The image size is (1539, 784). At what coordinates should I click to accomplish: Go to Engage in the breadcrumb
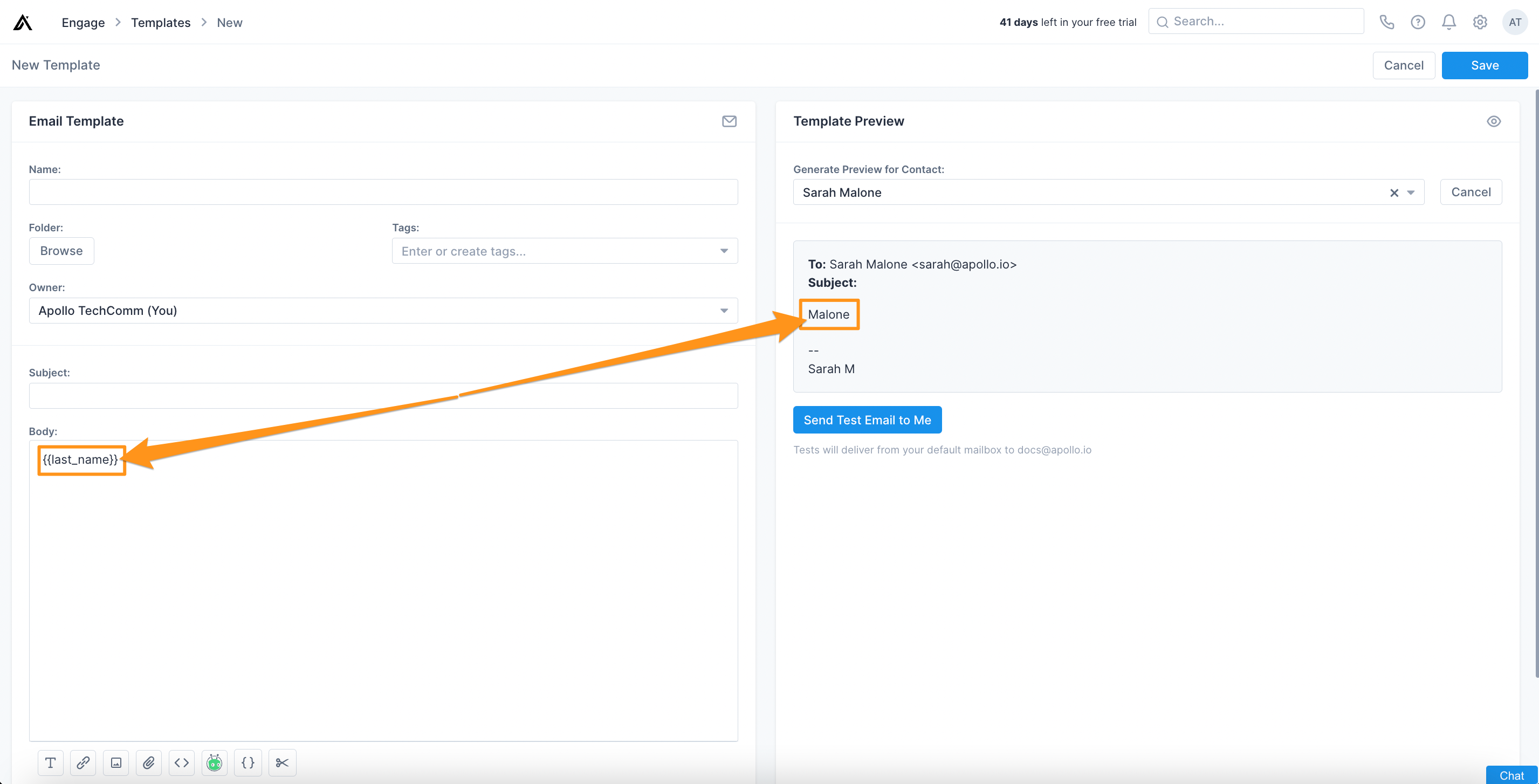tap(83, 22)
